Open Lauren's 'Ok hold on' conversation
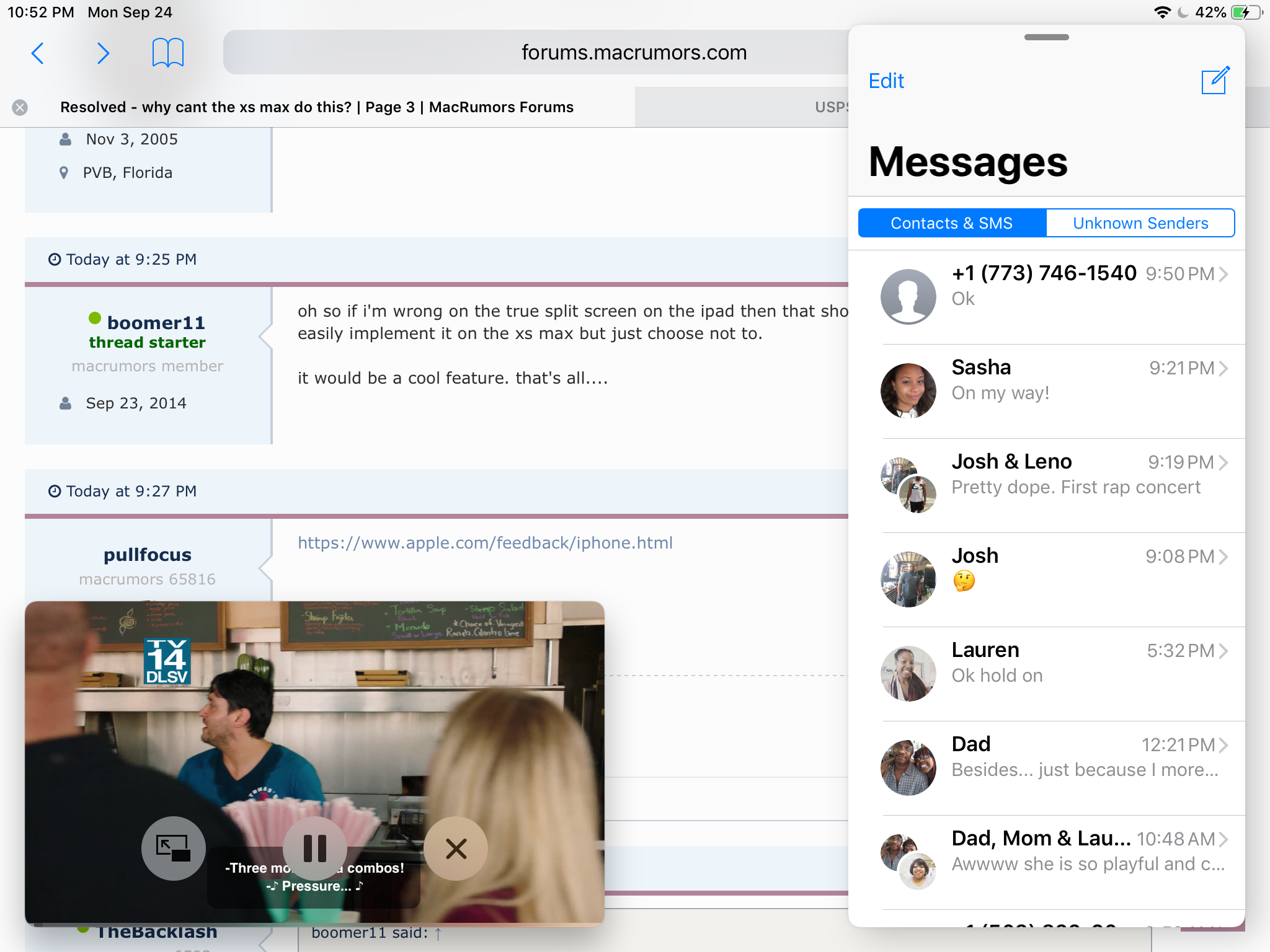The height and width of the screenshot is (952, 1270). tap(1047, 674)
